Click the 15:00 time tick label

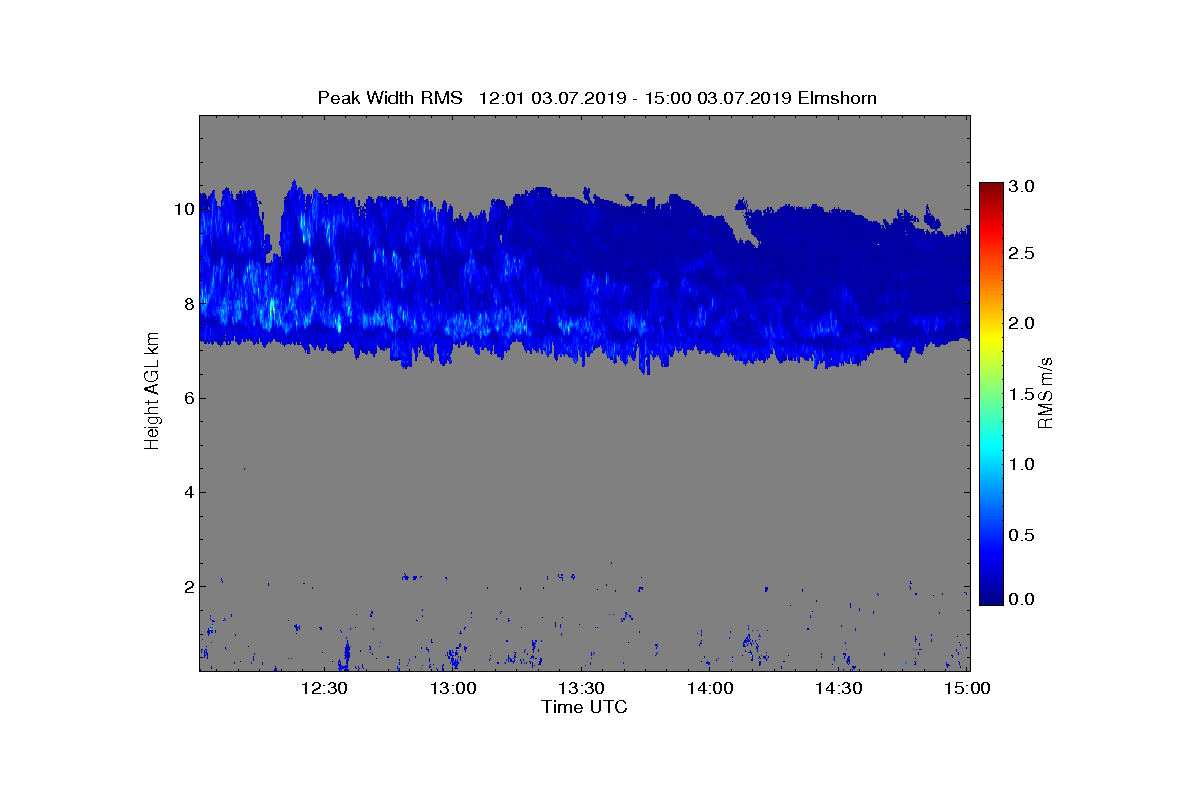pos(966,688)
